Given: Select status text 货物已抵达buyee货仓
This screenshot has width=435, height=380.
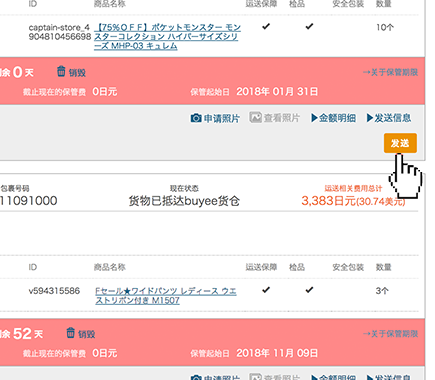Looking at the screenshot, I should 184,201.
